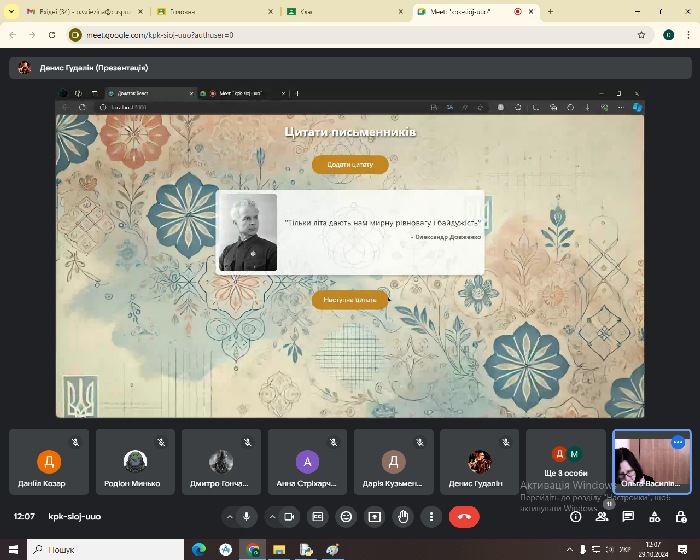Toggle the camera on/off button
This screenshot has width=700, height=560.
click(x=289, y=517)
